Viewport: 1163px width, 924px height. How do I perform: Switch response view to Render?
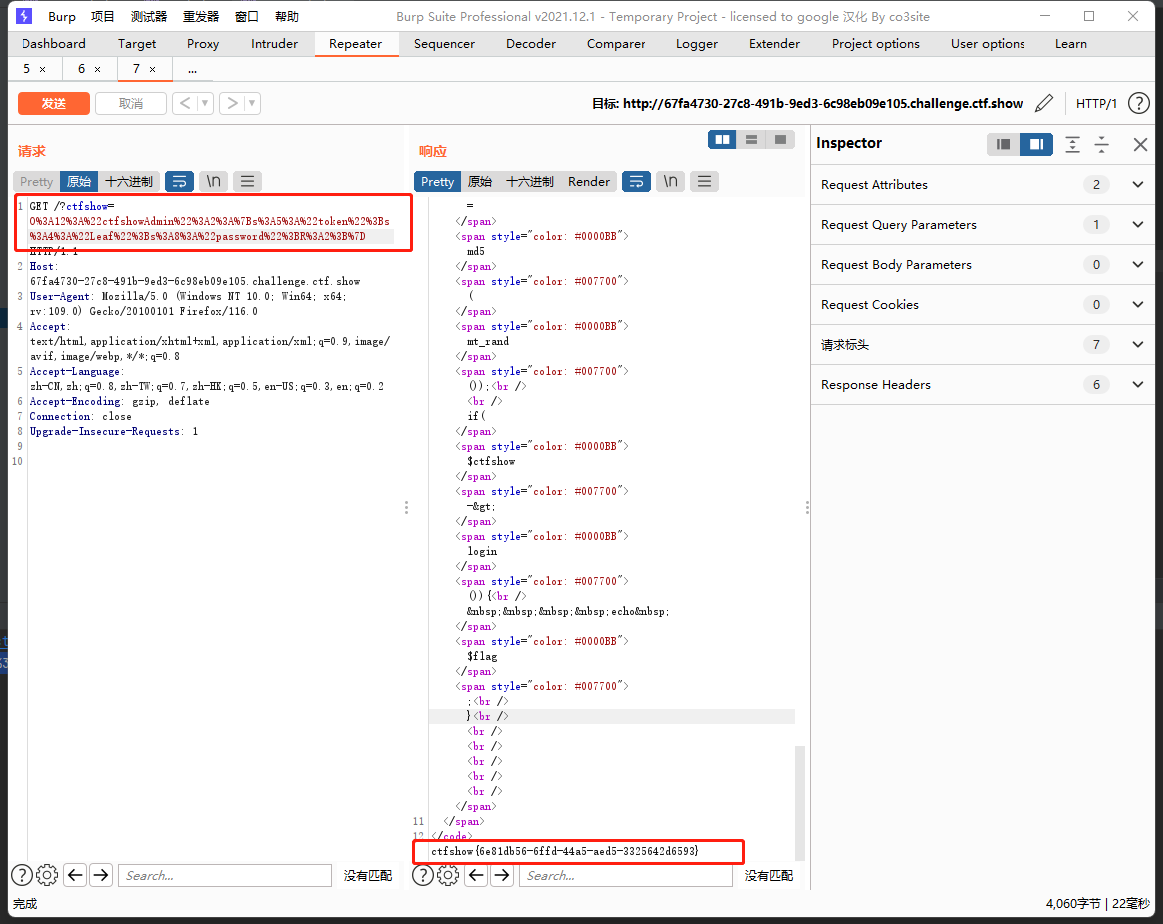[x=589, y=182]
